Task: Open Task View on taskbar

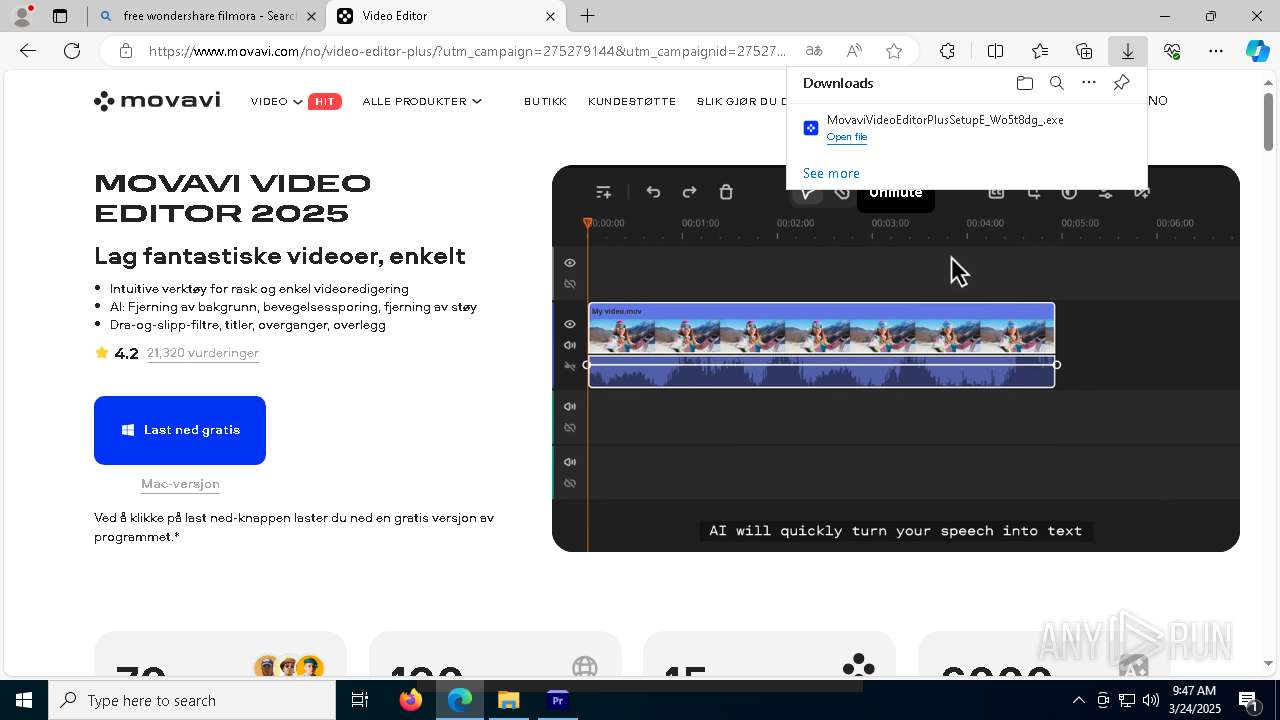Action: 360,700
